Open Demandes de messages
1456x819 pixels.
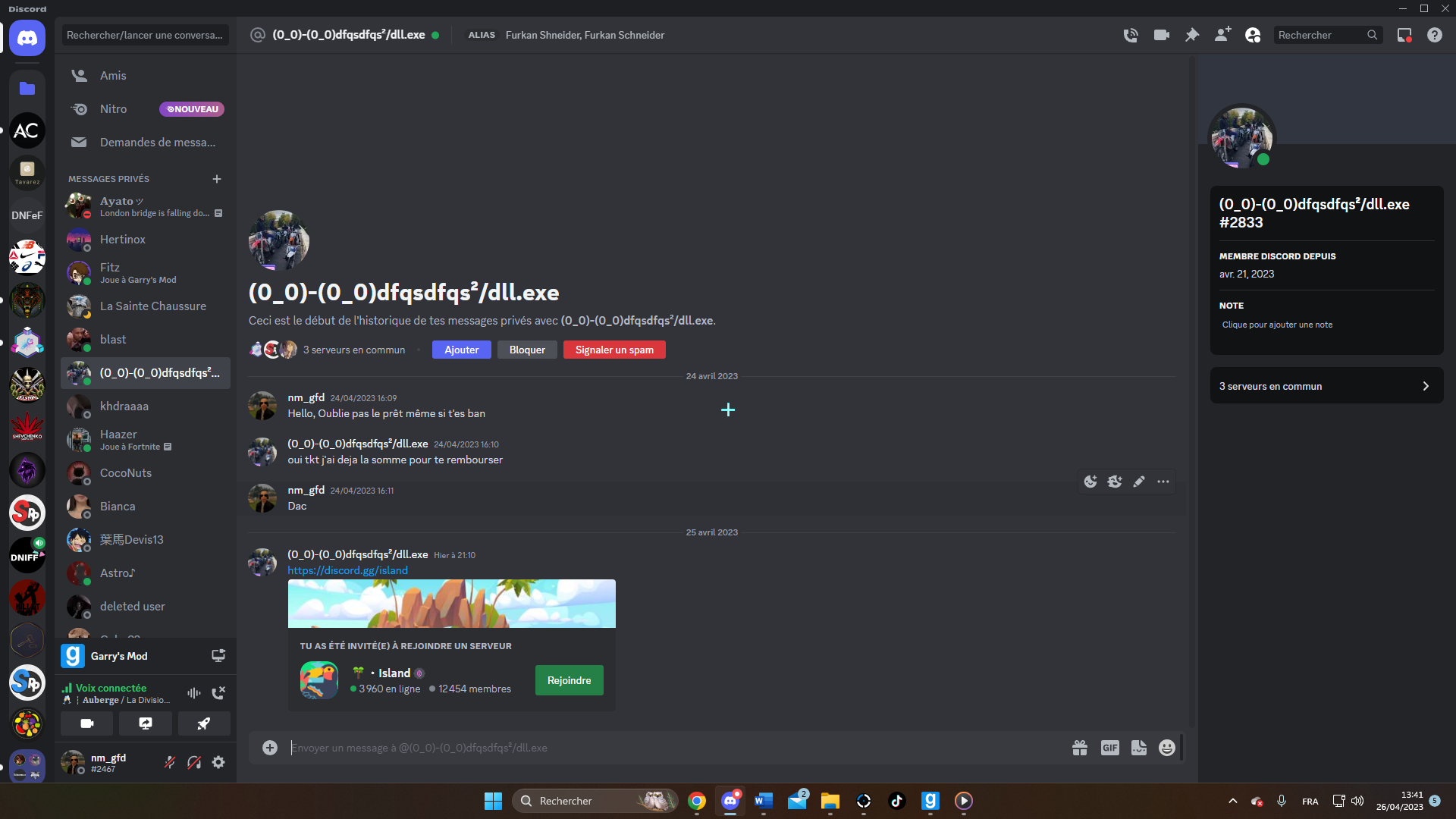146,143
